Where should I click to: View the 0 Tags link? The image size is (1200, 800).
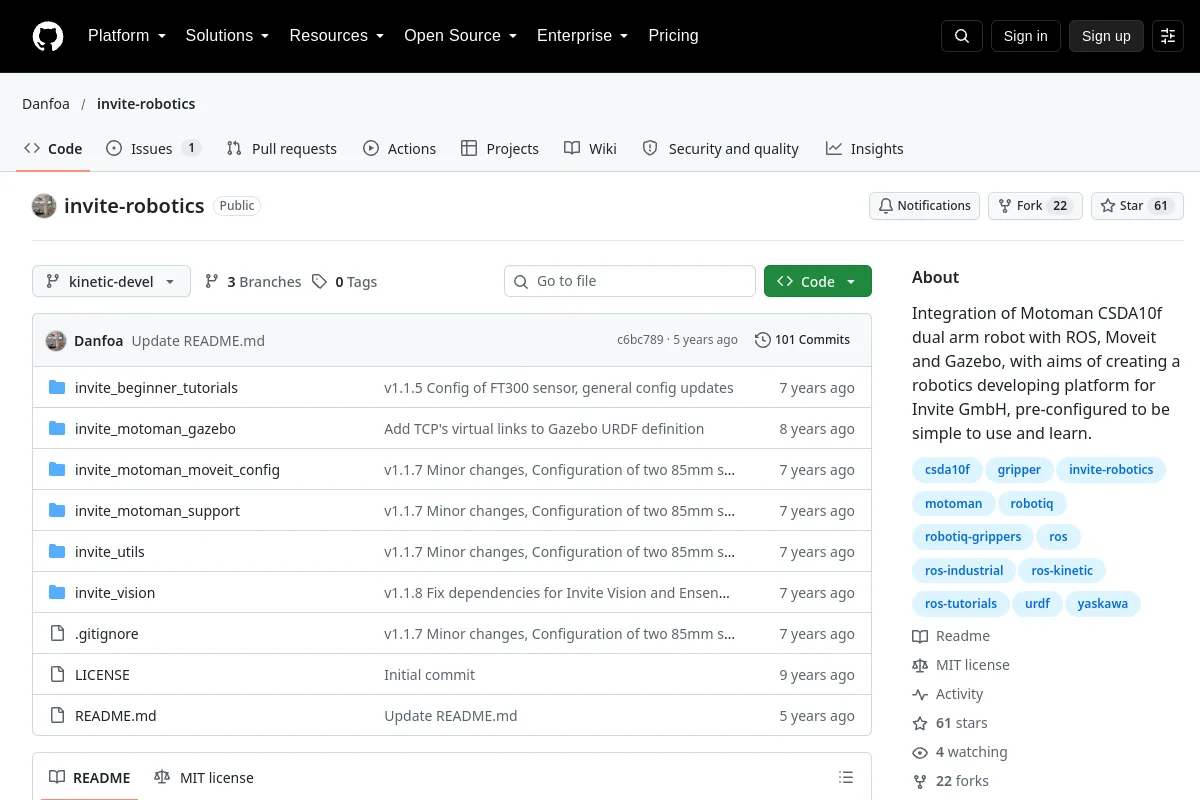345,282
